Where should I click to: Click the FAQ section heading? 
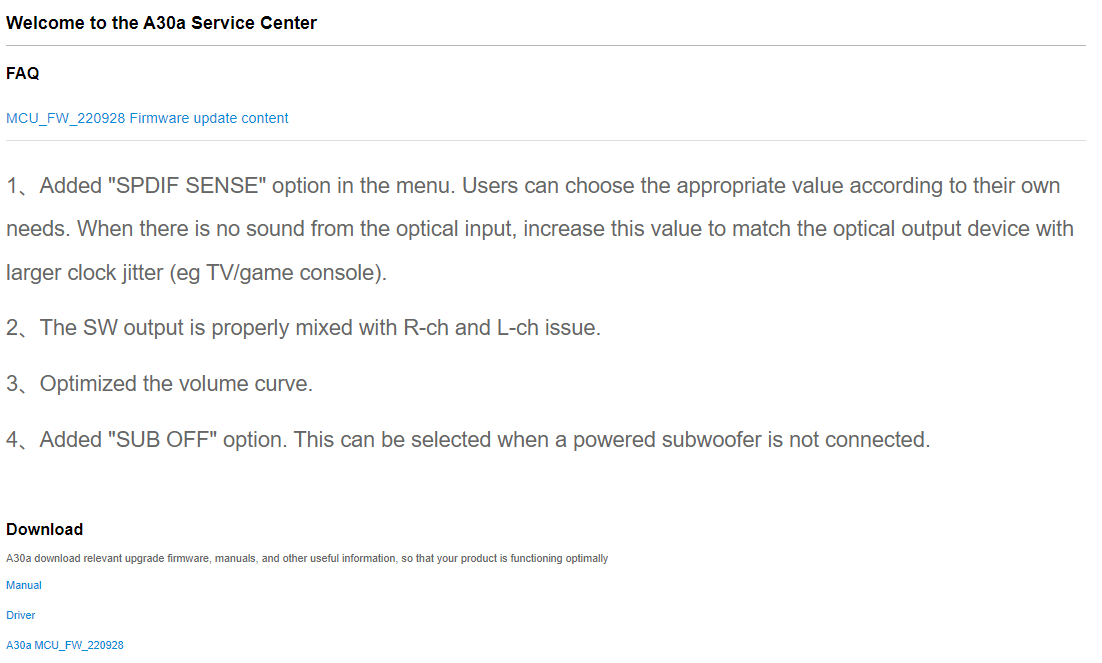point(22,73)
